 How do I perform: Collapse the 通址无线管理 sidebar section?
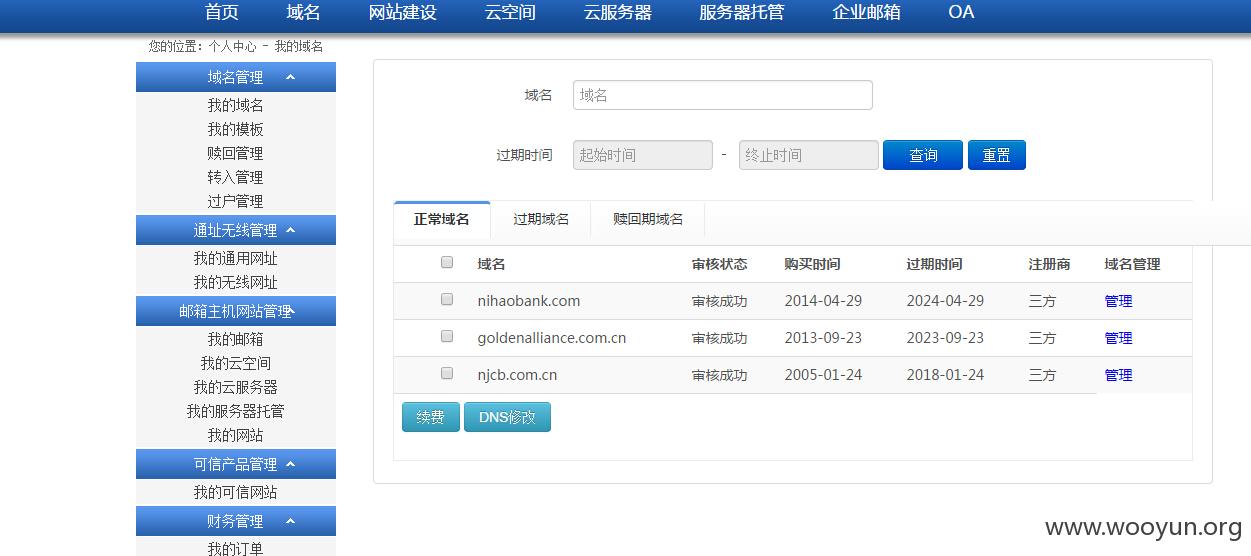(x=236, y=230)
